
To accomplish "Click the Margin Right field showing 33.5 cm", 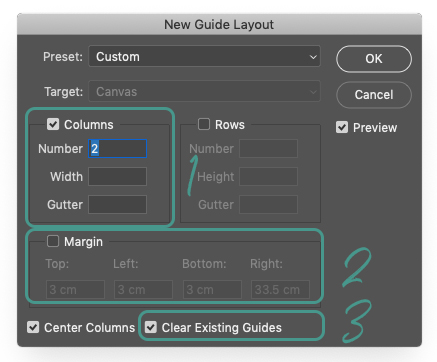I will [x=280, y=289].
